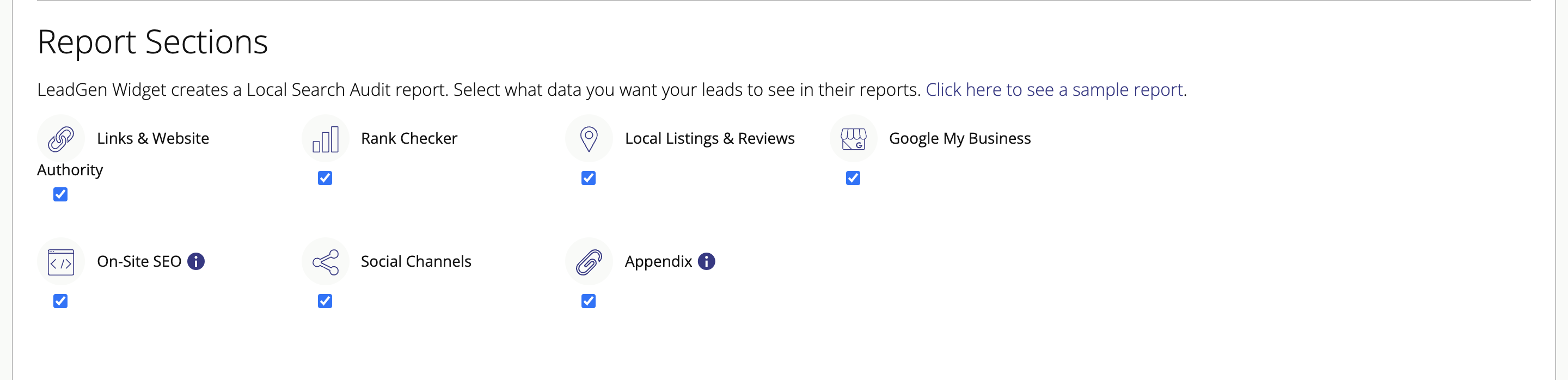Screen dimensions: 1568x380
Task: Click the map pin icon for Local Listings
Action: (x=588, y=138)
